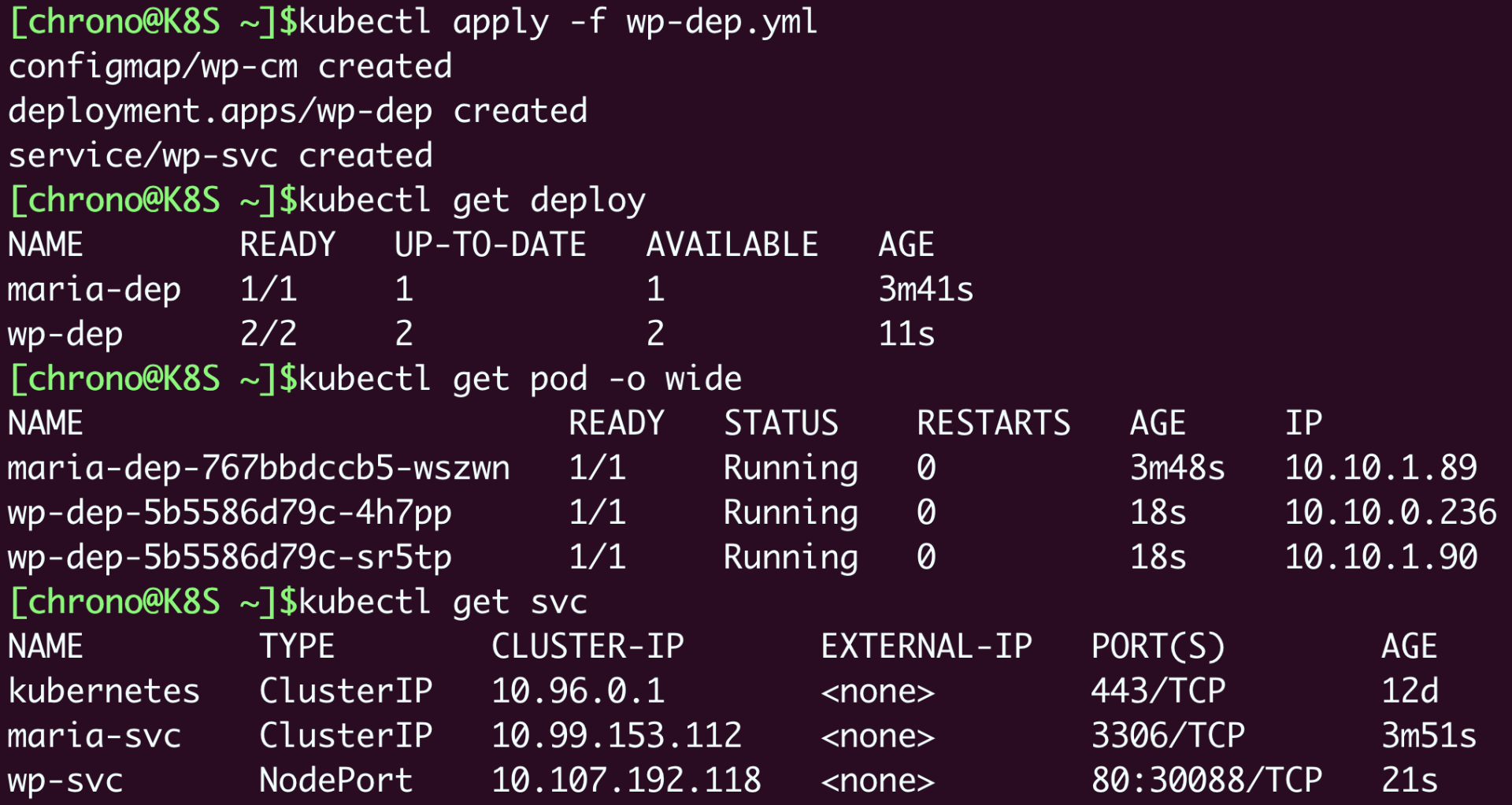Click the kubectl get pod -o wide command
The image size is (1512, 805).
(x=520, y=380)
